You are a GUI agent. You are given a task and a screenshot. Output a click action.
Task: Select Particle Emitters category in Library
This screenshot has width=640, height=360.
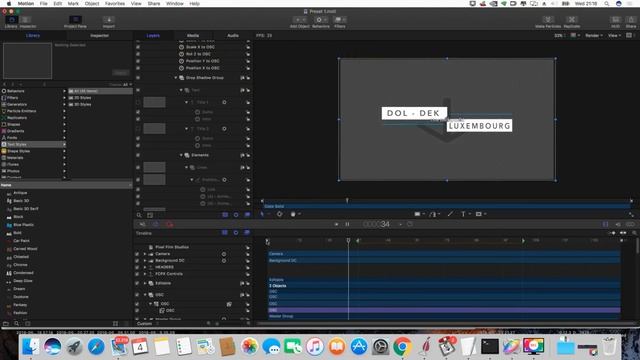coord(33,111)
